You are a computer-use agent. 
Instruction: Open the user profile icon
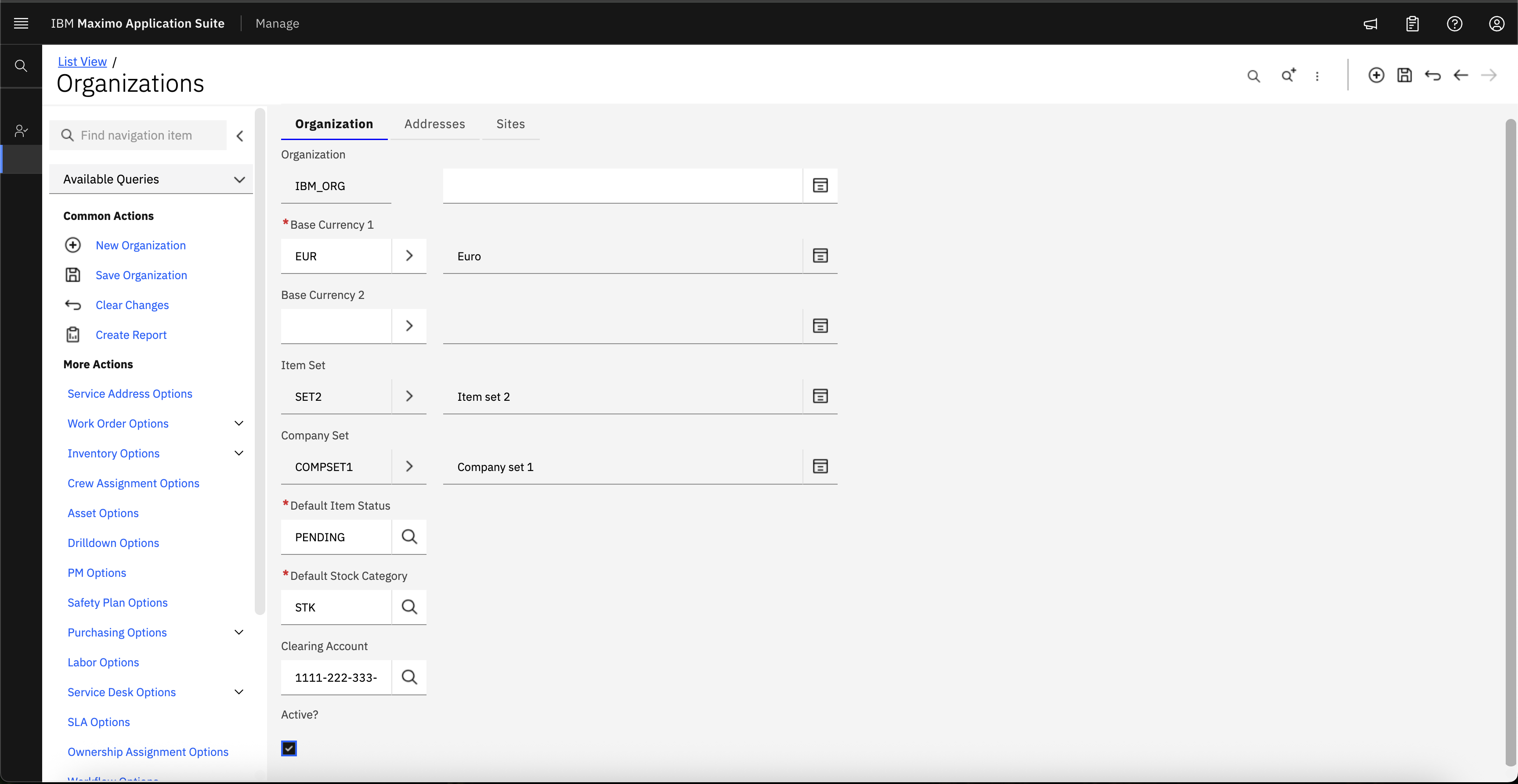(1497, 24)
